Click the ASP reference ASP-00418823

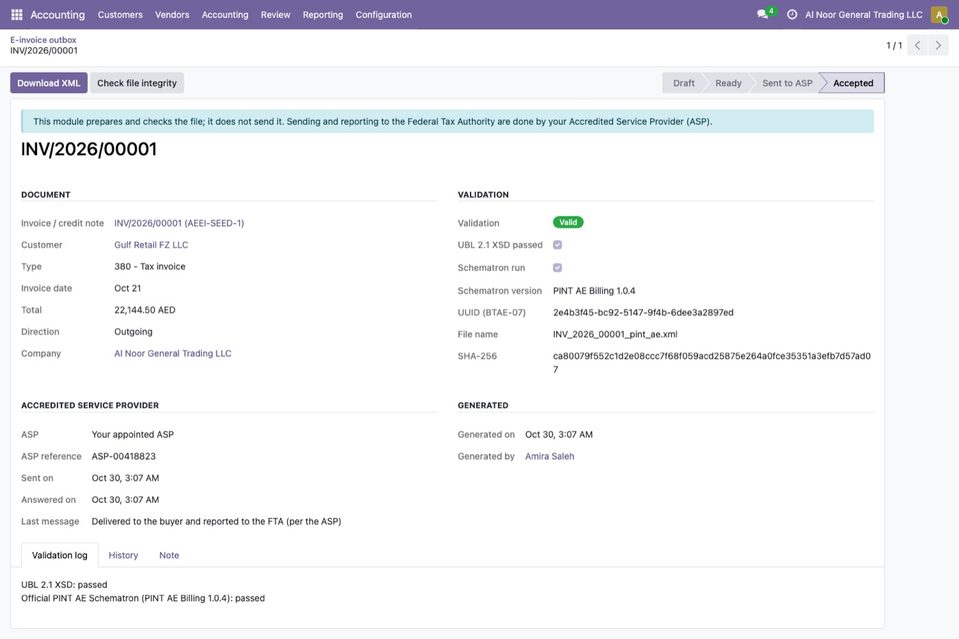click(x=124, y=456)
